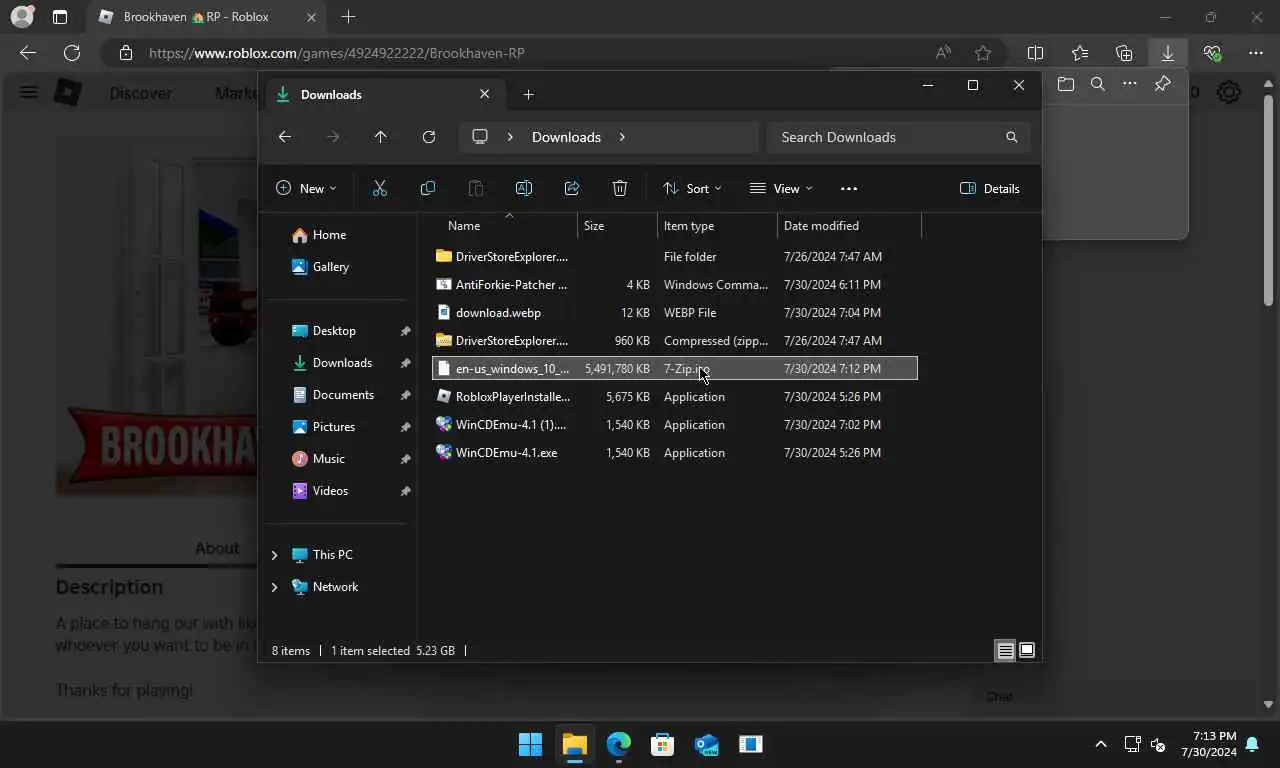Click chevron before Downloads in address bar
Viewport: 1280px width, 768px height.
pos(510,137)
